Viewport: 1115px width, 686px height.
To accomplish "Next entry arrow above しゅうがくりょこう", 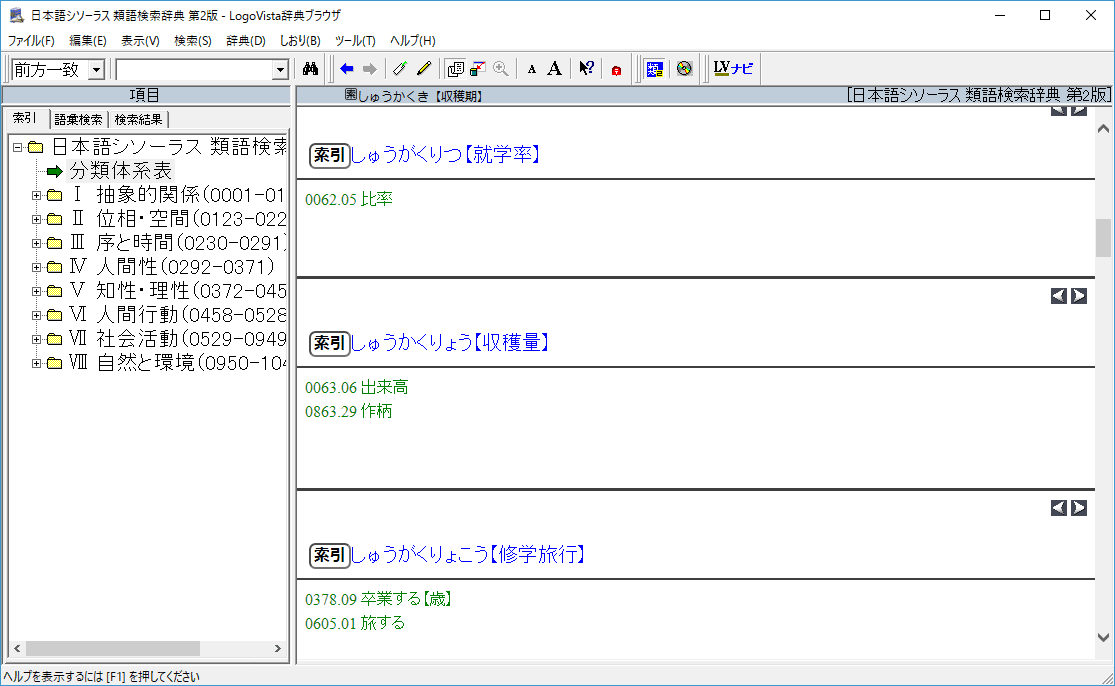I will pos(1079,508).
